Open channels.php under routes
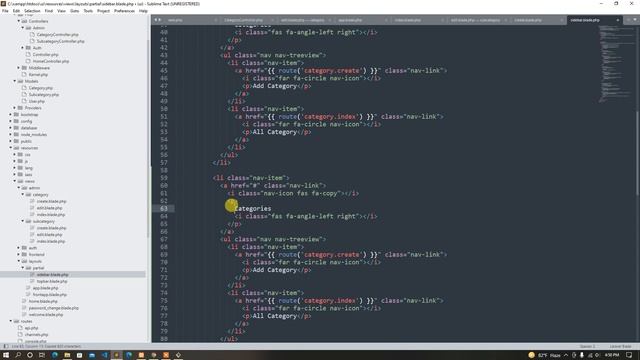Image resolution: width=640 pixels, height=360 pixels. tap(36, 335)
